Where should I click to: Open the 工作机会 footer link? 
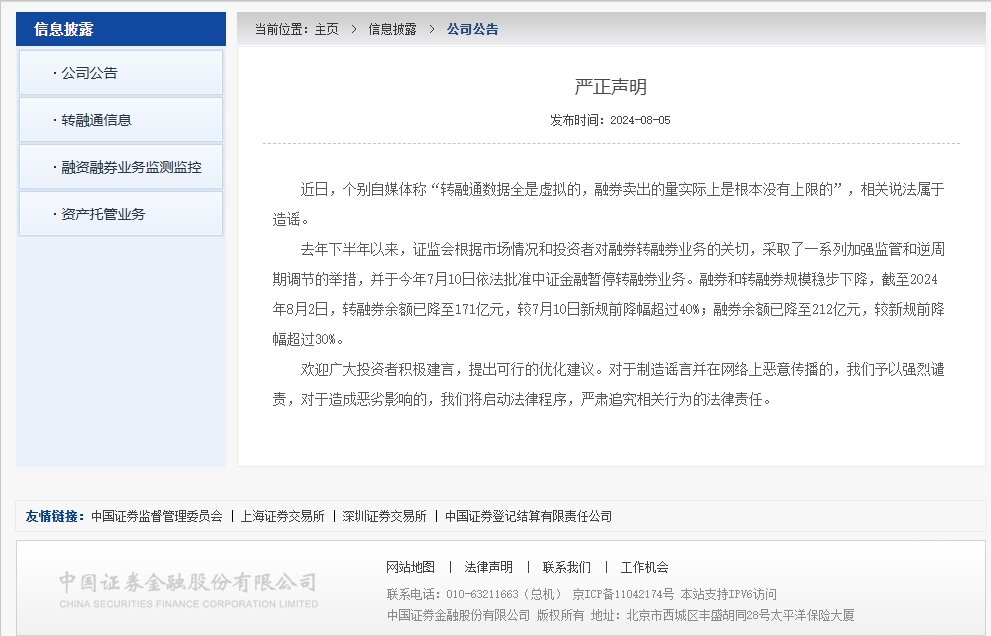[x=644, y=567]
